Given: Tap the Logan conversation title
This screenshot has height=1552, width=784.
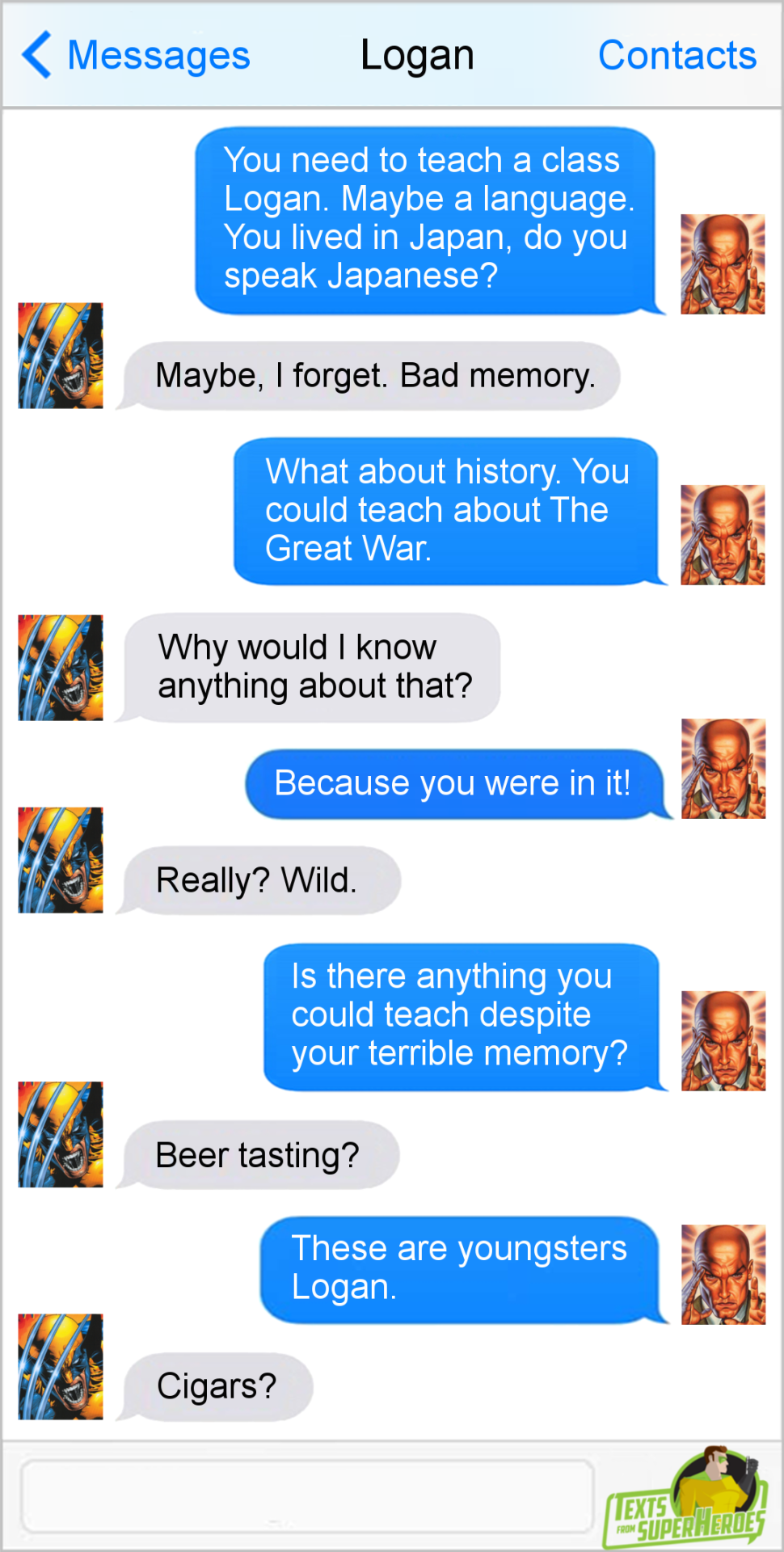Looking at the screenshot, I should [417, 56].
